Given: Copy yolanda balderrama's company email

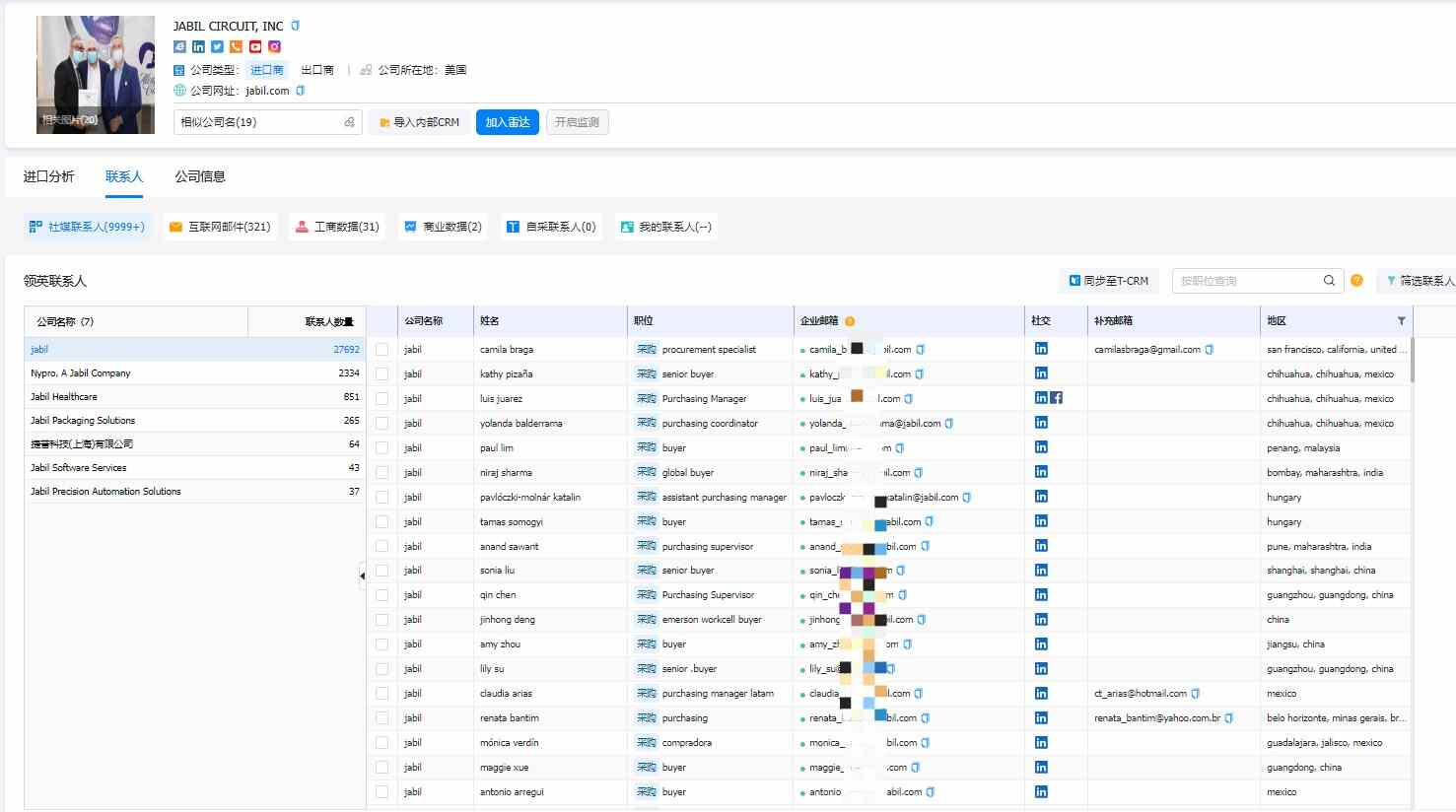Looking at the screenshot, I should pyautogui.click(x=949, y=423).
